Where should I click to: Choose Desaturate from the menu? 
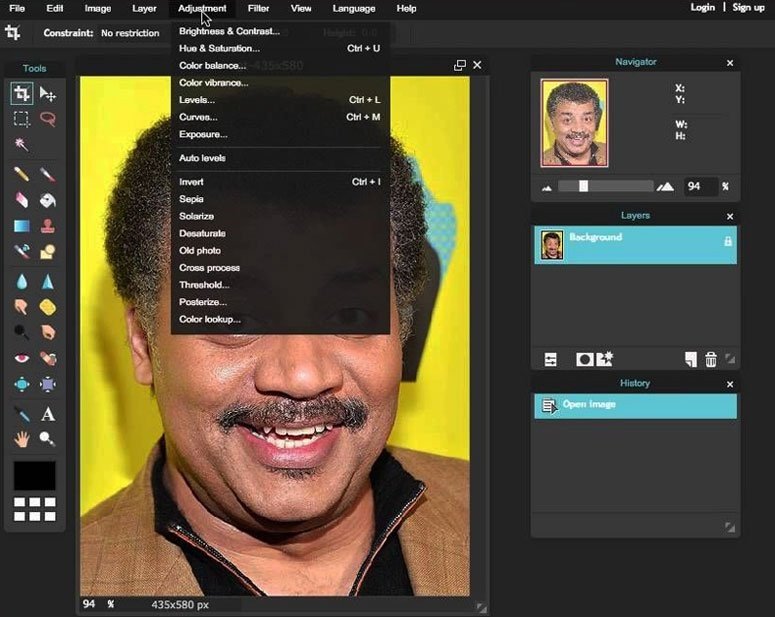coord(280,233)
